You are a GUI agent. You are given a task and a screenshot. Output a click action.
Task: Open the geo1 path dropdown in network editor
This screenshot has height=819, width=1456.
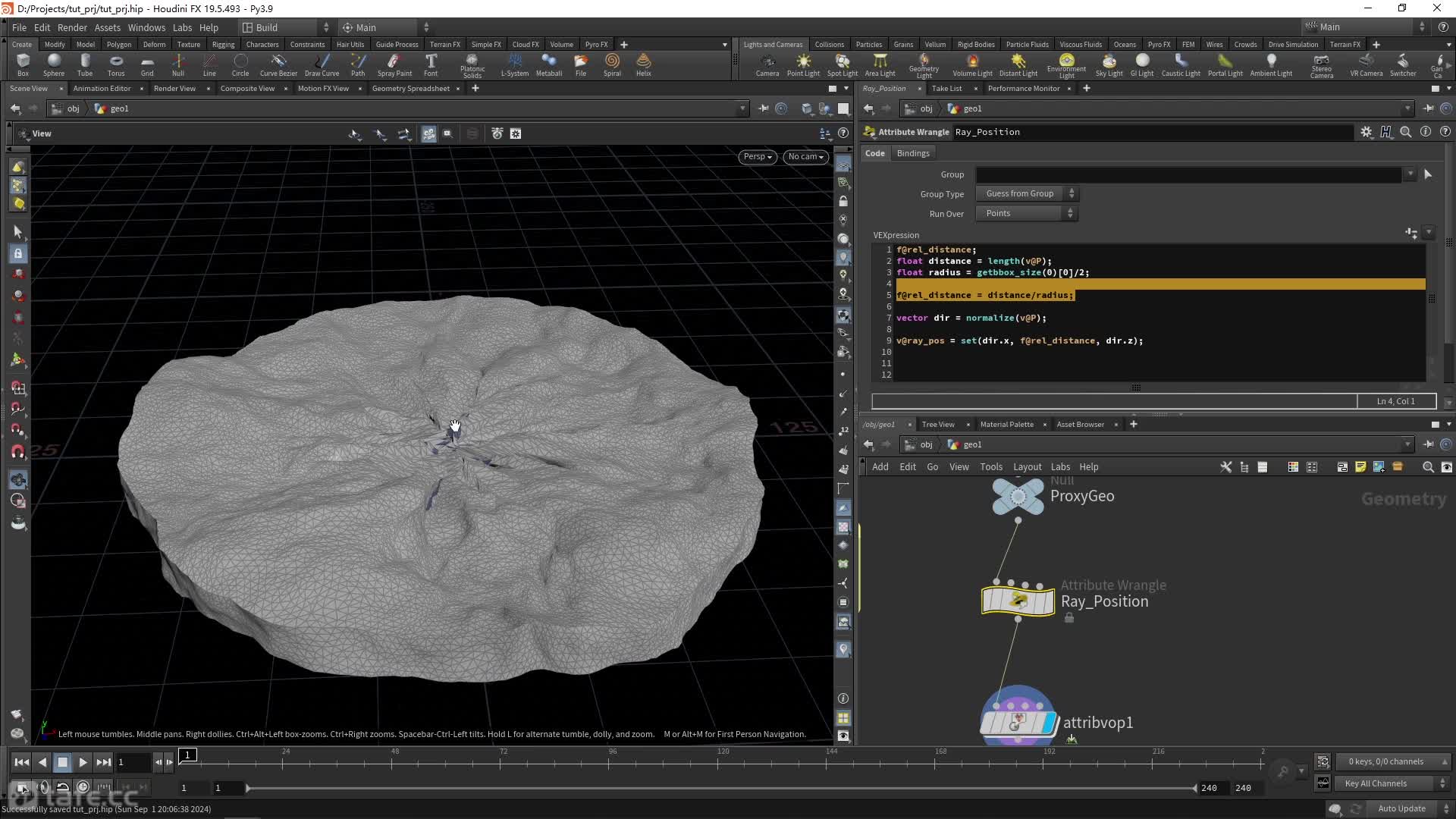click(1407, 445)
